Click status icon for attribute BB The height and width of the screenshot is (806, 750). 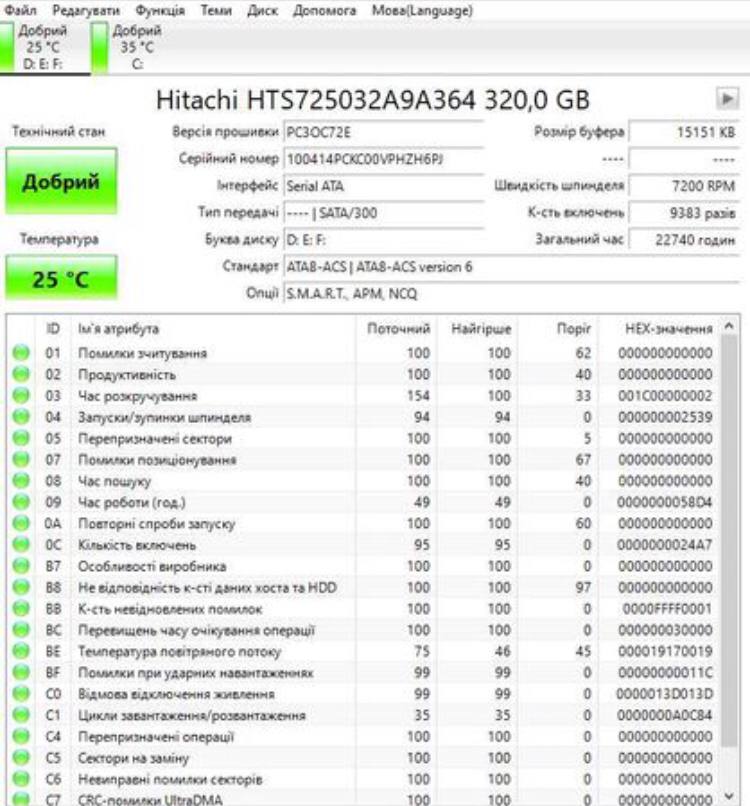(21, 609)
